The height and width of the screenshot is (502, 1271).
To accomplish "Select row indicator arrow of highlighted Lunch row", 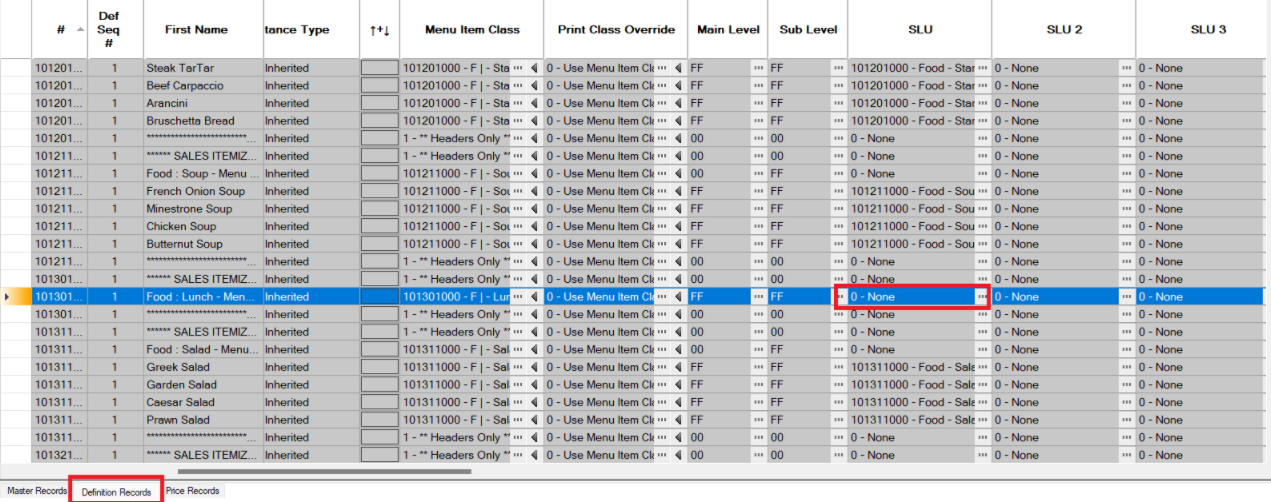I will point(9,297).
